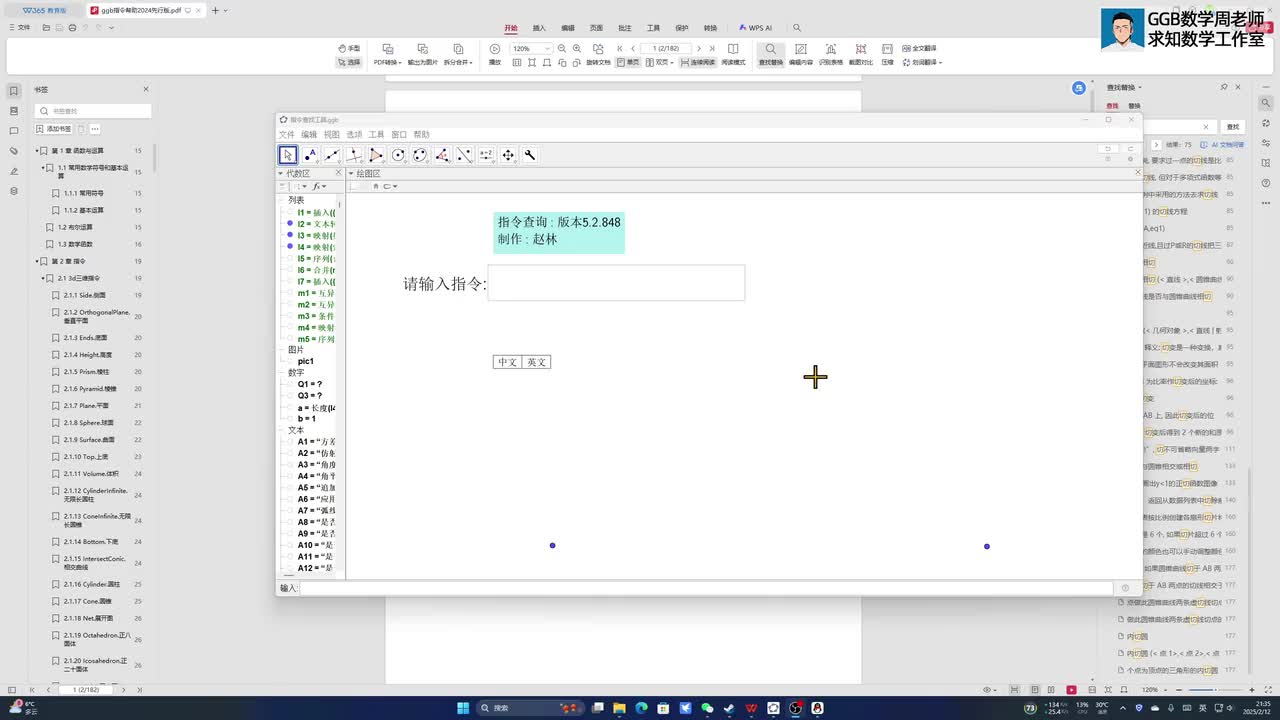Click the bookmark search field
The height and width of the screenshot is (720, 1280).
click(x=93, y=111)
